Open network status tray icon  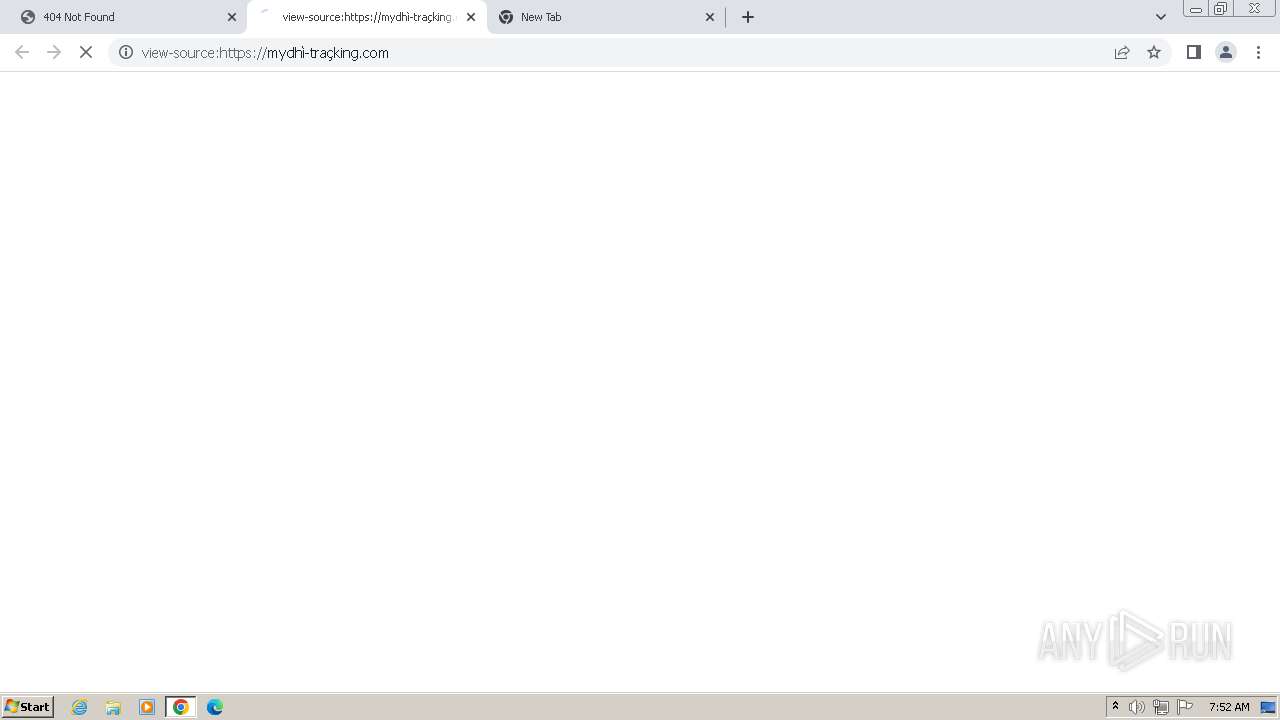pos(1161,707)
